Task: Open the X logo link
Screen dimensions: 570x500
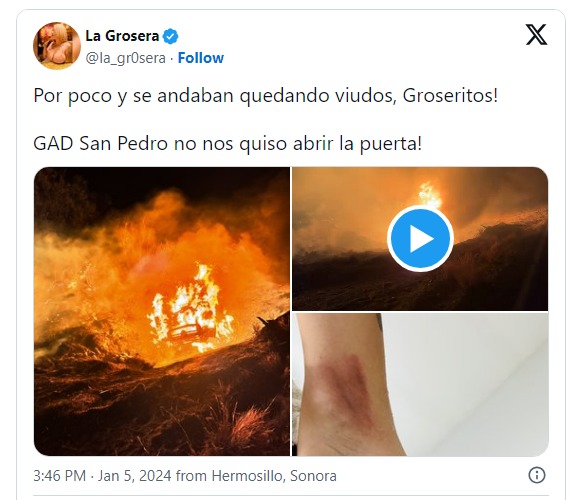Action: coord(536,35)
